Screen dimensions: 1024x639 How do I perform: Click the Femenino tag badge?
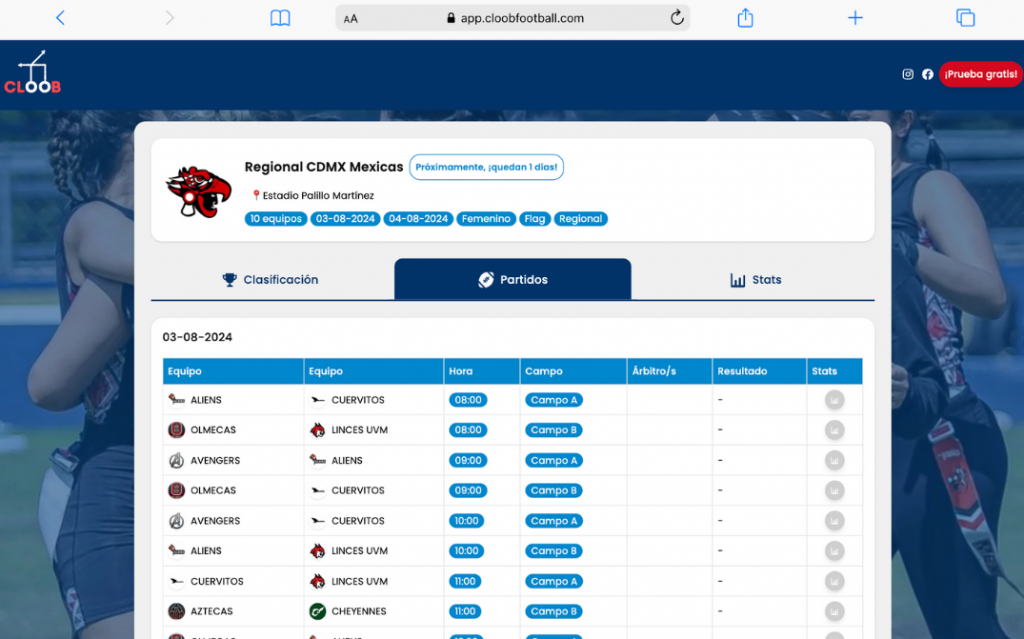486,219
